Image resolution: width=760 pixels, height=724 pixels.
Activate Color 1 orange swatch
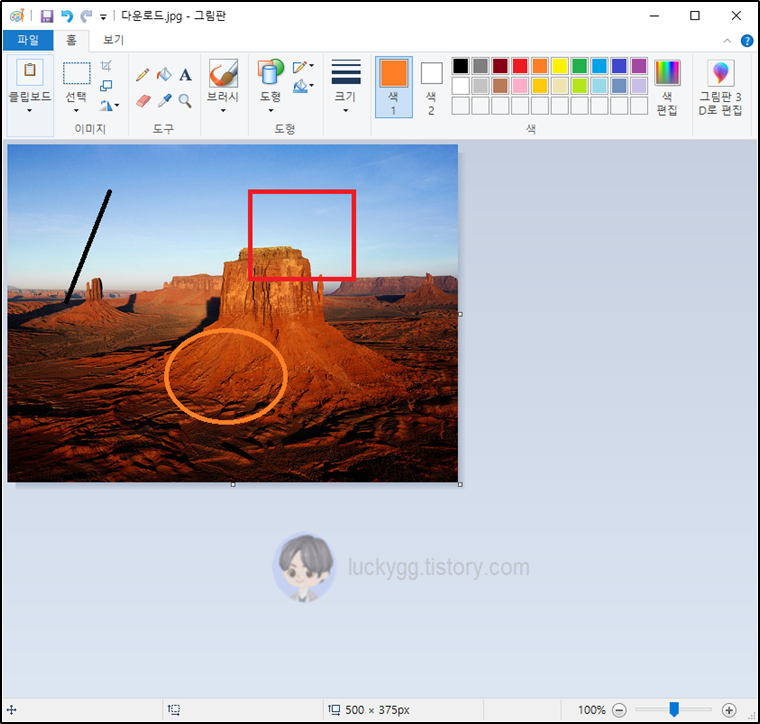pos(394,87)
